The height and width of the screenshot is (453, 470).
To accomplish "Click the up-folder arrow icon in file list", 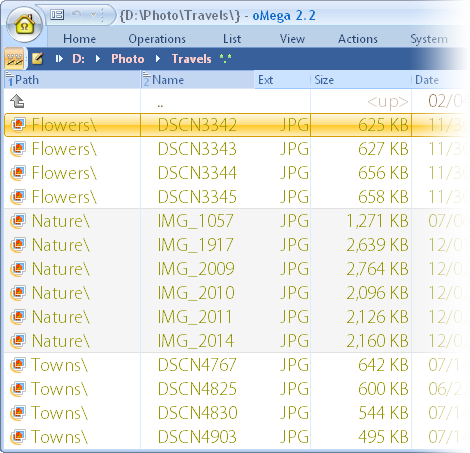I will coord(17,101).
